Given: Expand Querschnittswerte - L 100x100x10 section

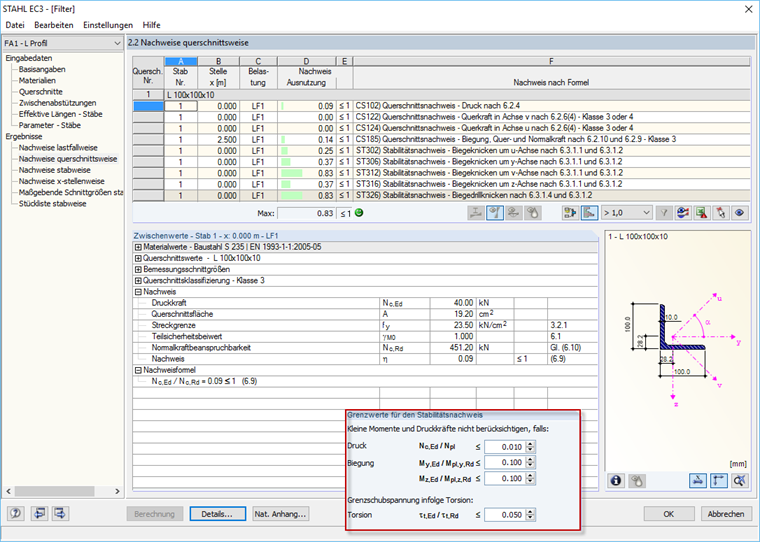Looking at the screenshot, I should coord(138,258).
